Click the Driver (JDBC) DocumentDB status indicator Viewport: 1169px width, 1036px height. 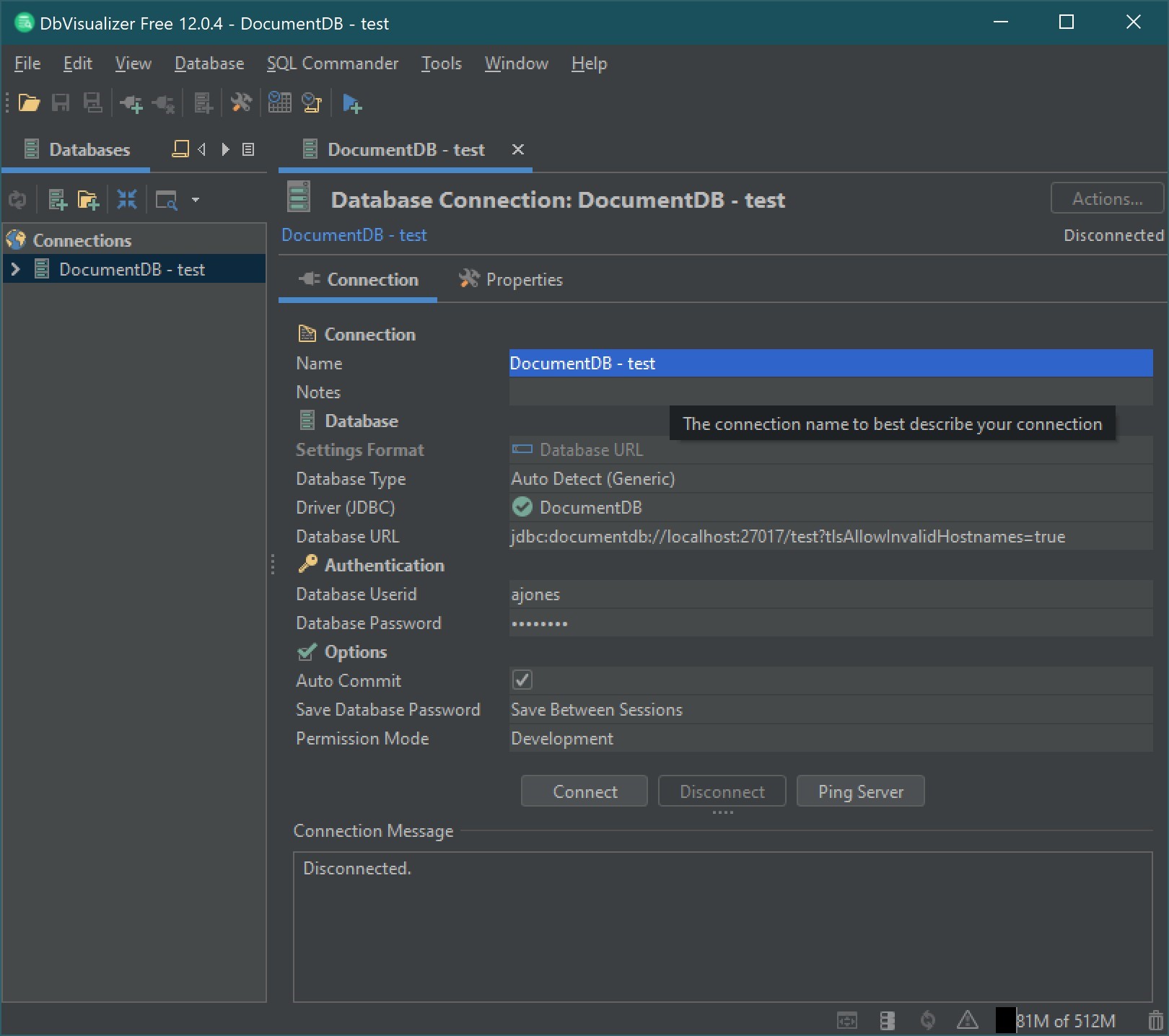tap(522, 507)
